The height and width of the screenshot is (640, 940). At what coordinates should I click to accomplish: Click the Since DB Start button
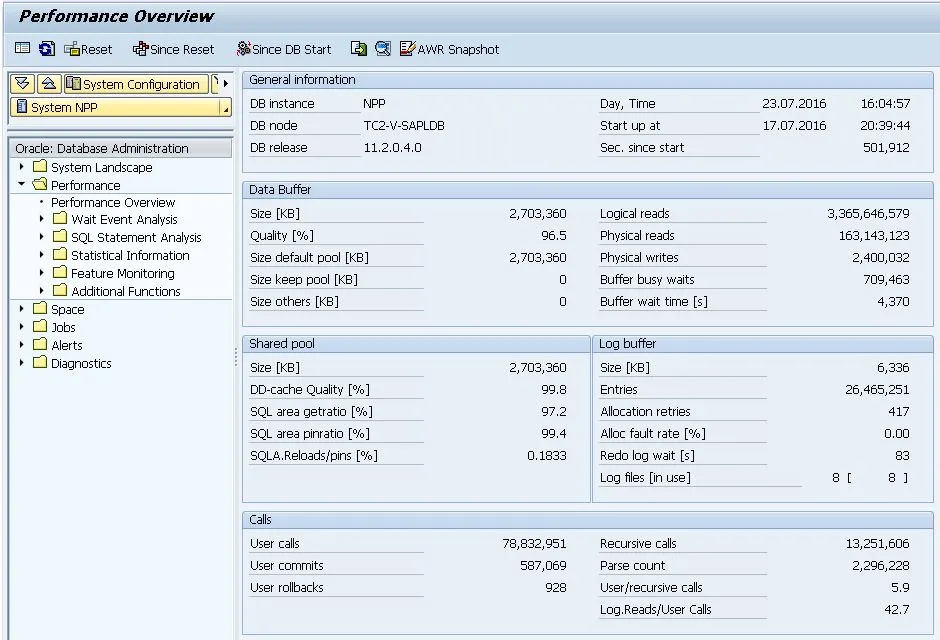click(x=283, y=49)
